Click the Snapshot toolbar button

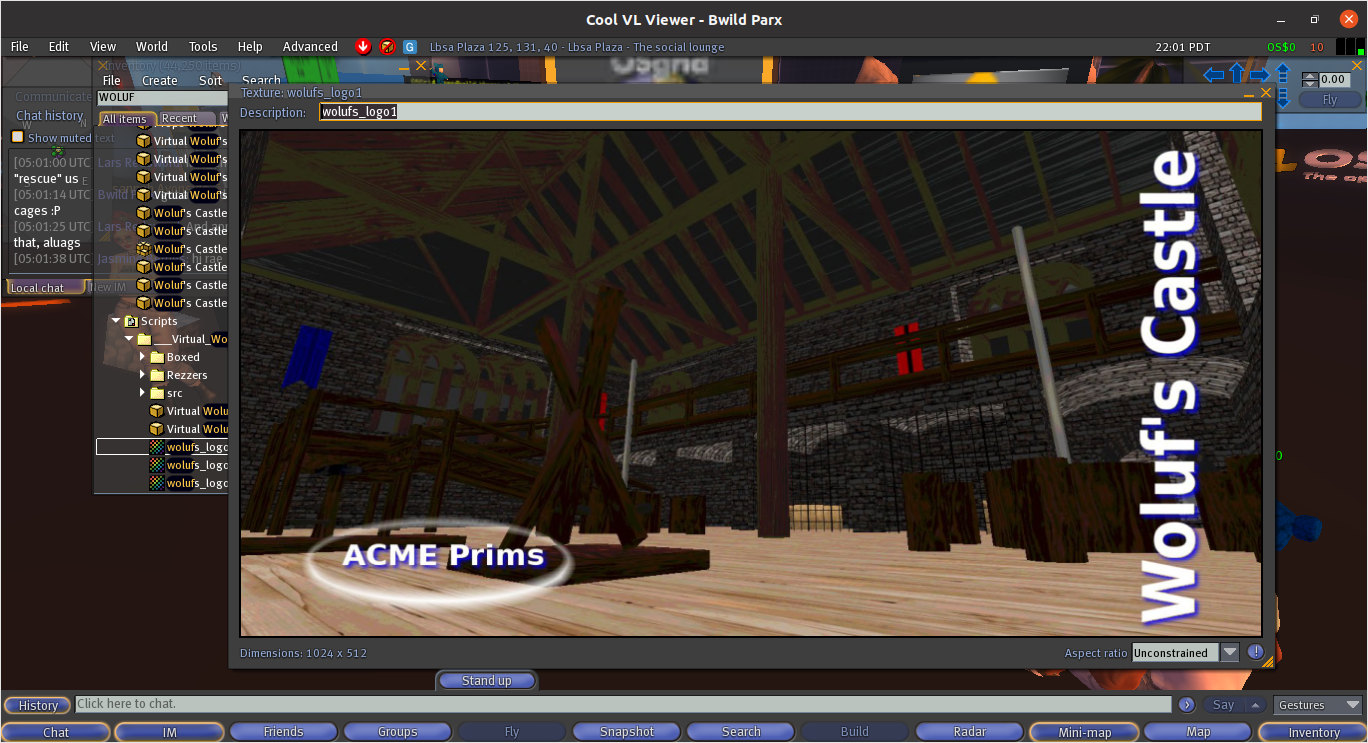pyautogui.click(x=627, y=732)
